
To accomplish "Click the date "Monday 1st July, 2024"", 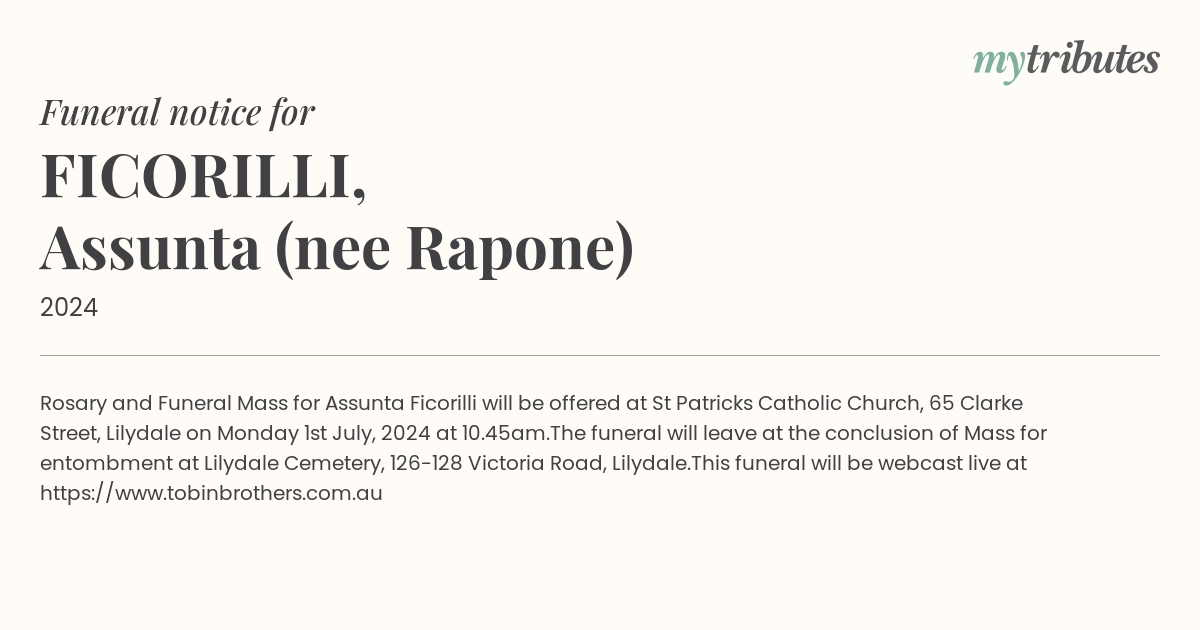I will pos(323,433).
